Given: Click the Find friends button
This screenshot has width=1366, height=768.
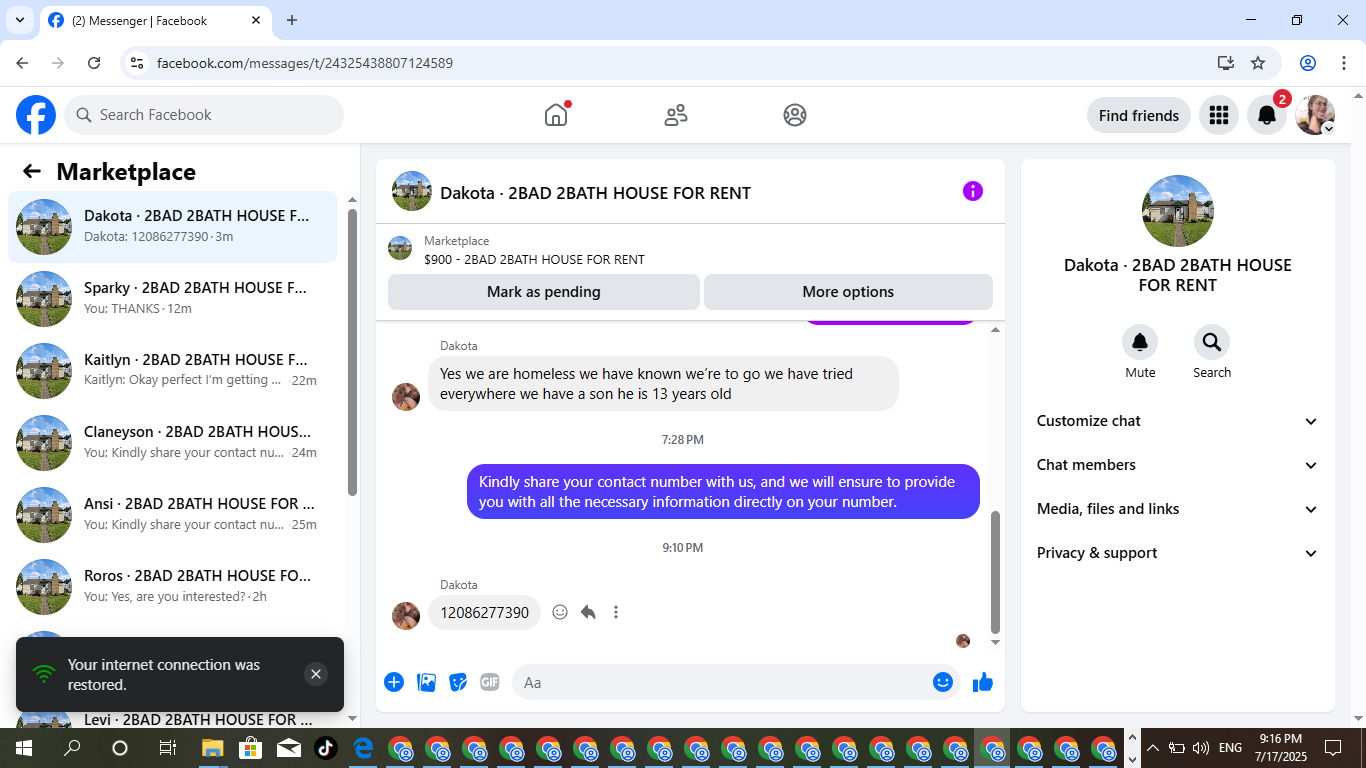Looking at the screenshot, I should point(1139,115).
